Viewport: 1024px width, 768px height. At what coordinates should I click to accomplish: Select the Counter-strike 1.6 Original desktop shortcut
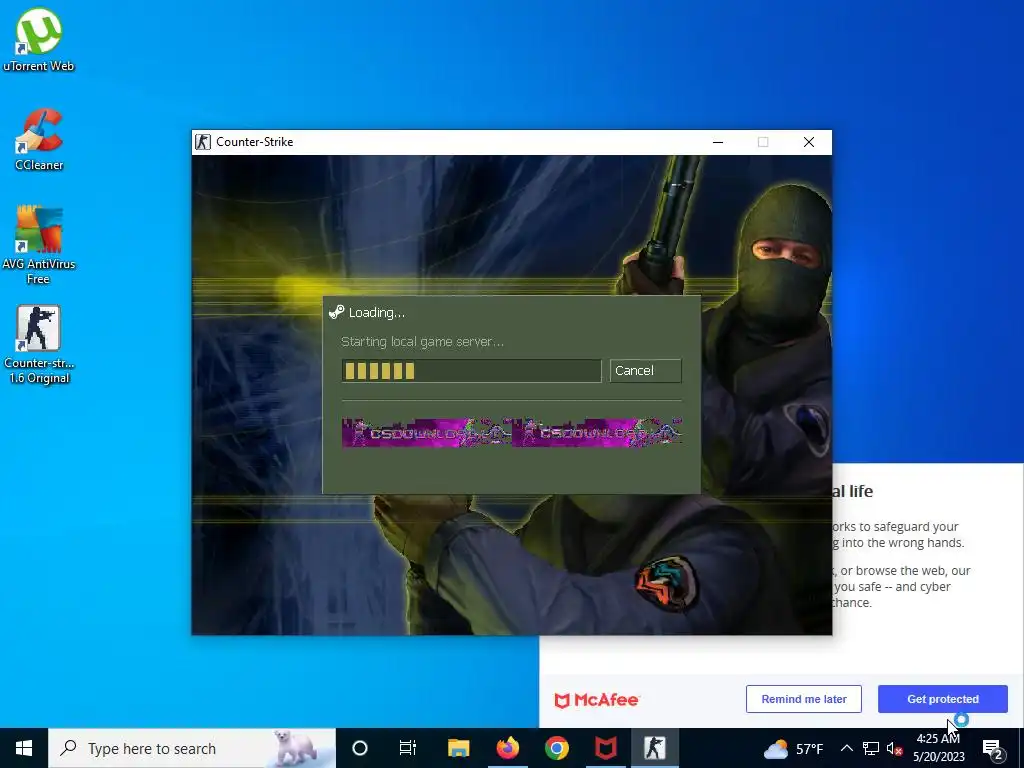tap(39, 344)
